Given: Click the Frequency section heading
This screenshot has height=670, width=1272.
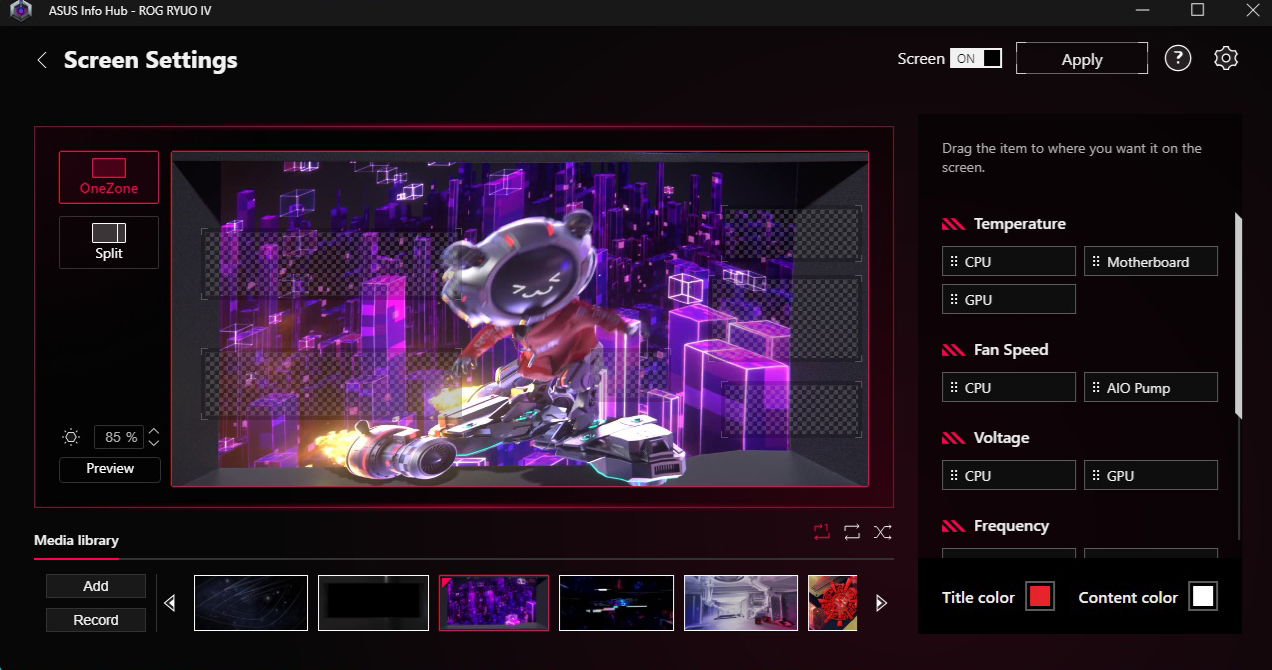Looking at the screenshot, I should click(x=1011, y=526).
